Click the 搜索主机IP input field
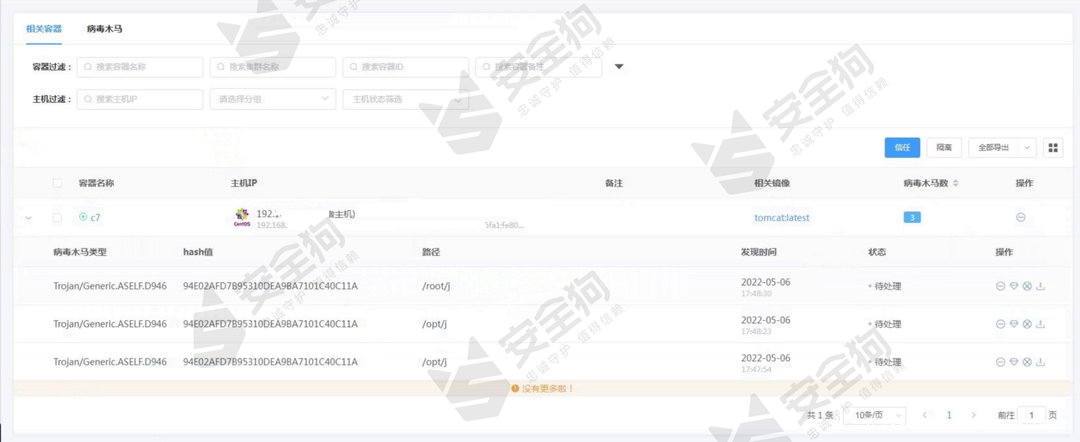The width and height of the screenshot is (1080, 442). coord(140,99)
